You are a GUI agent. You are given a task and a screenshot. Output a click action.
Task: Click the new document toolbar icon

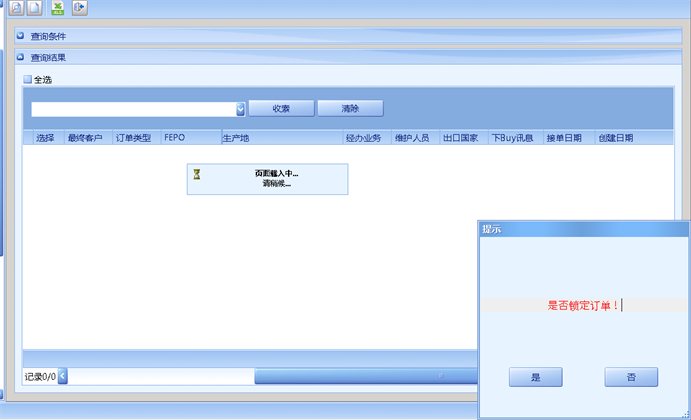[x=34, y=8]
